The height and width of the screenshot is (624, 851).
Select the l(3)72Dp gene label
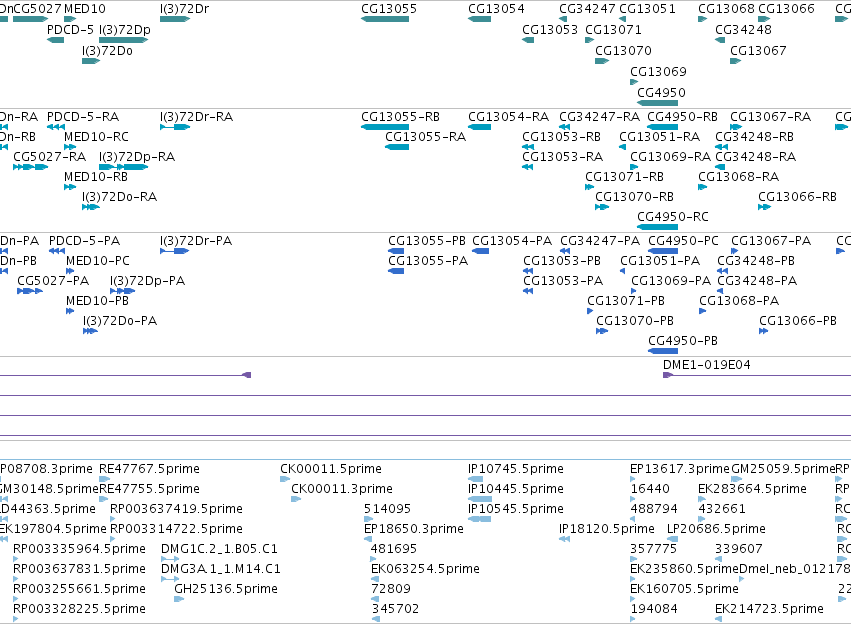tap(124, 30)
